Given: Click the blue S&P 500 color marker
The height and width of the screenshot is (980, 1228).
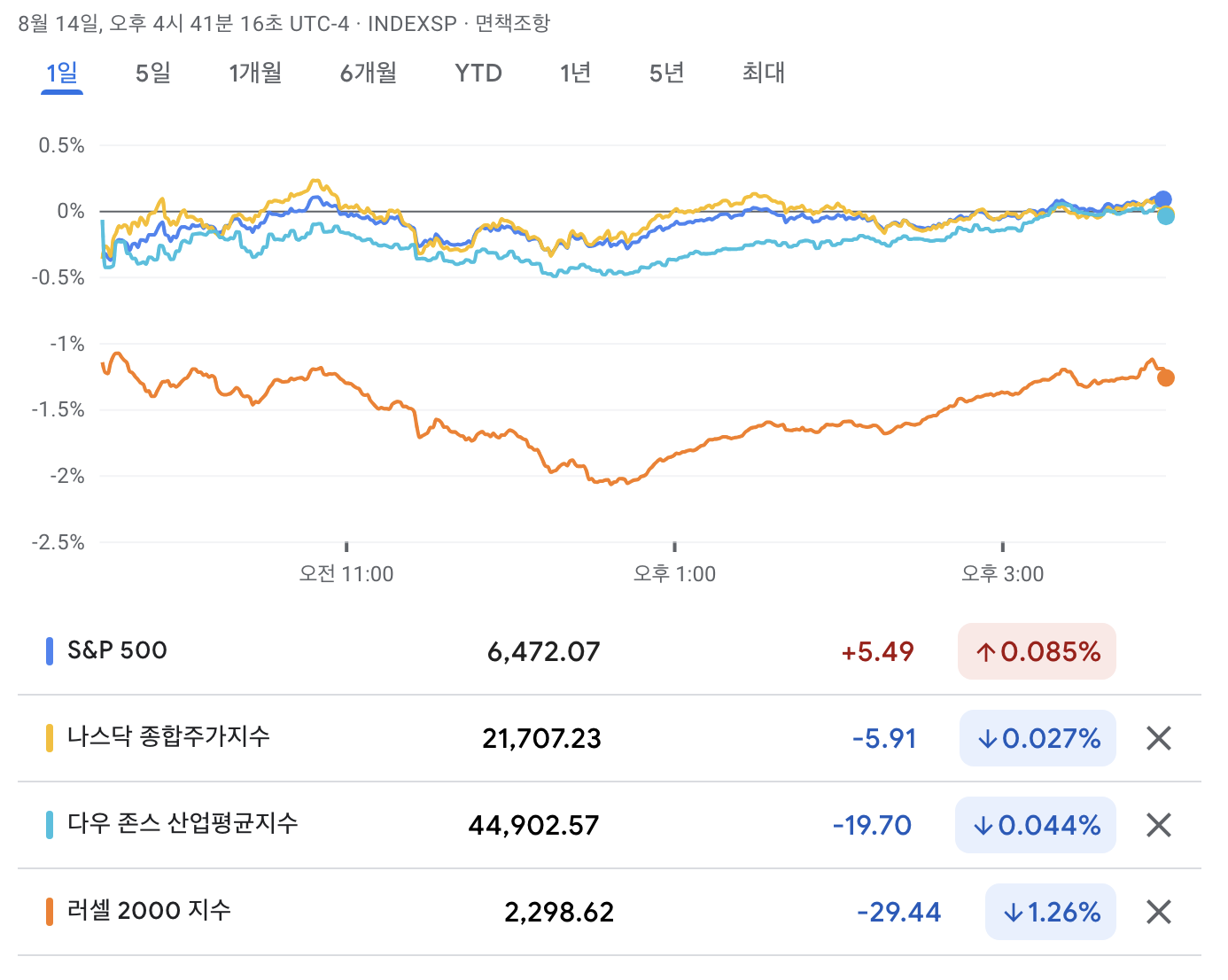Looking at the screenshot, I should pos(50,651).
